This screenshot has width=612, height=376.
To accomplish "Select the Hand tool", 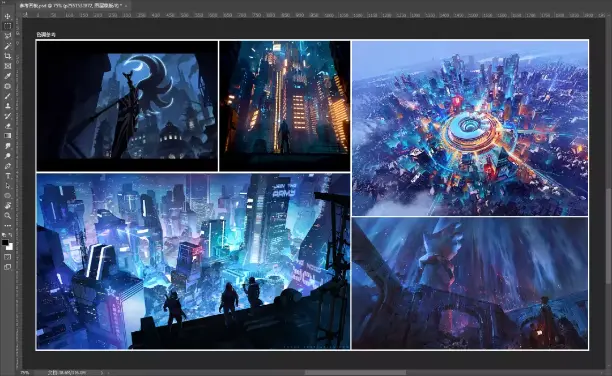I will 7,206.
